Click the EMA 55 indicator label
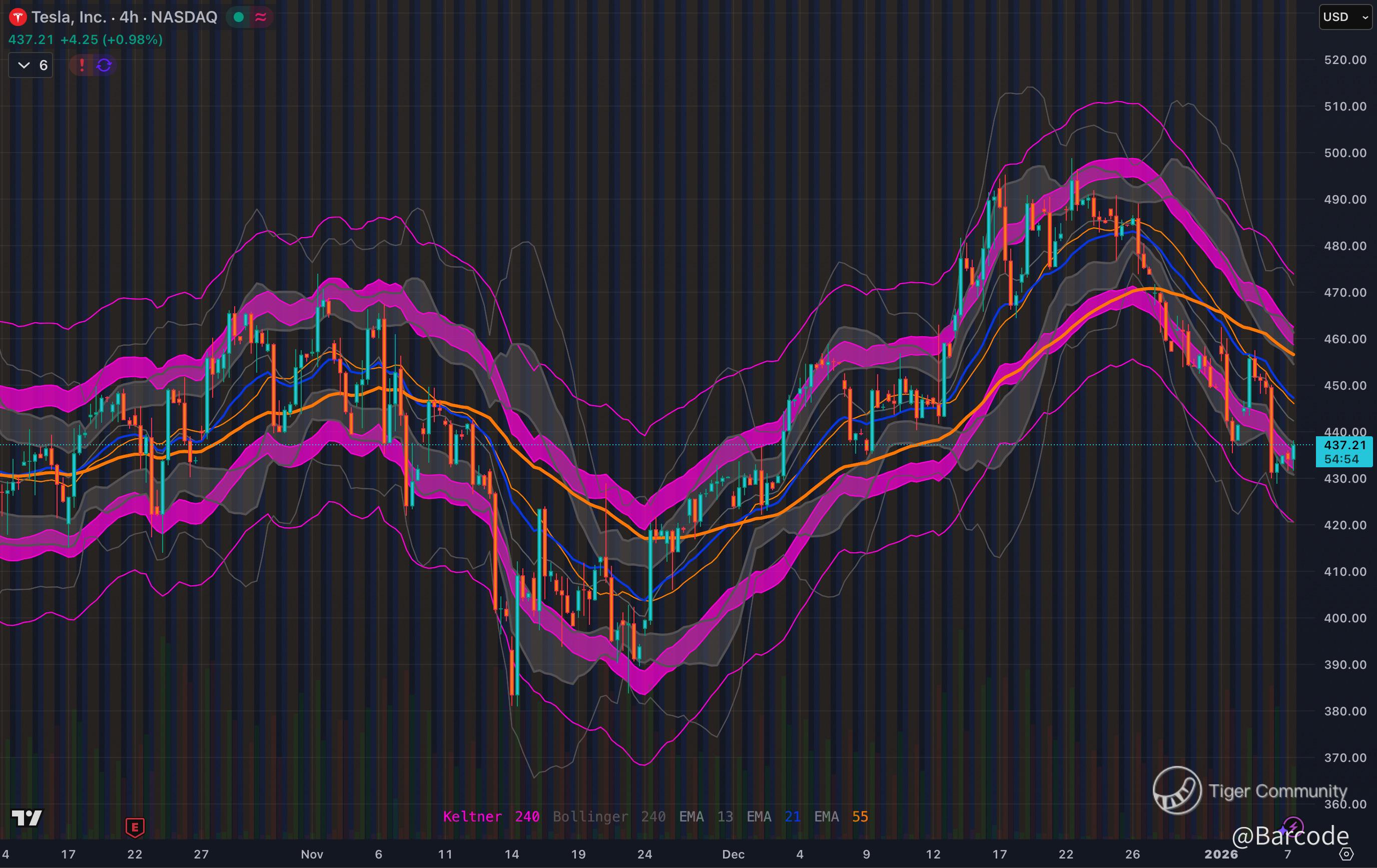Image resolution: width=1377 pixels, height=868 pixels. (841, 816)
